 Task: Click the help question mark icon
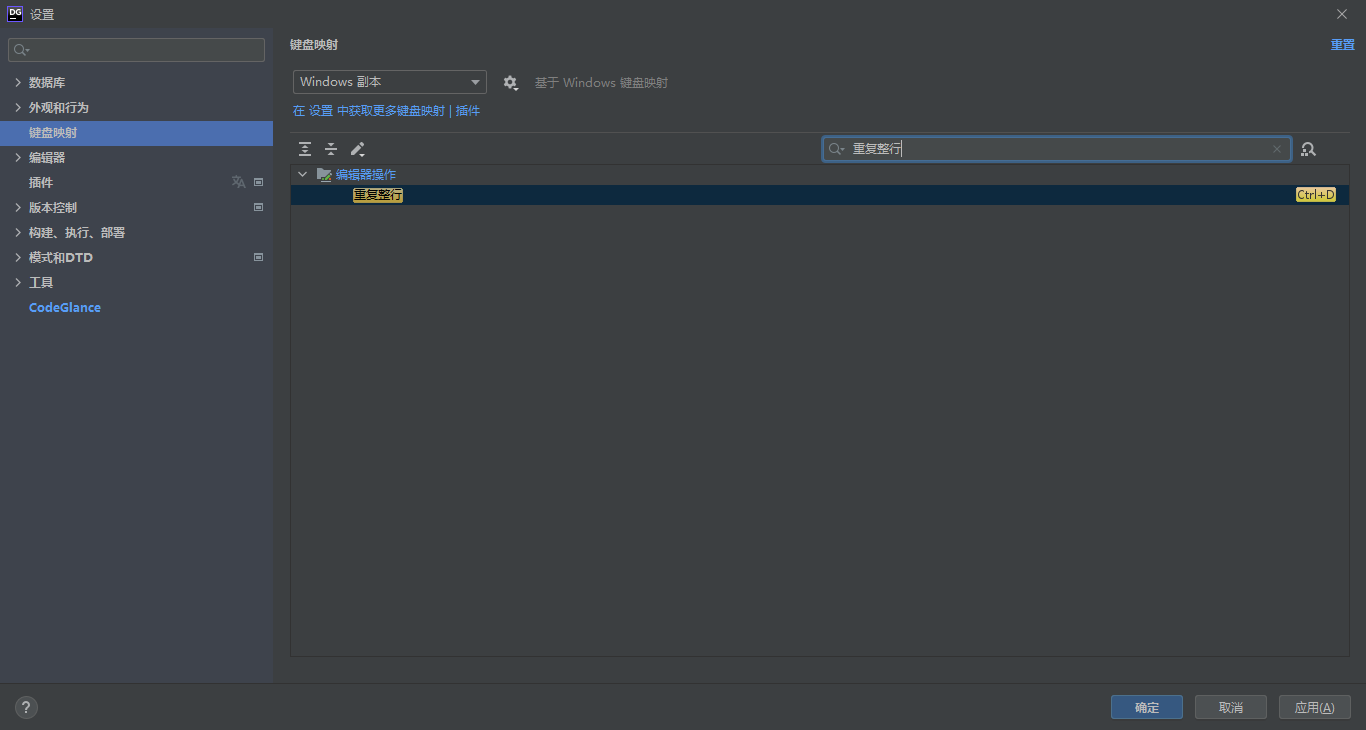(25, 707)
